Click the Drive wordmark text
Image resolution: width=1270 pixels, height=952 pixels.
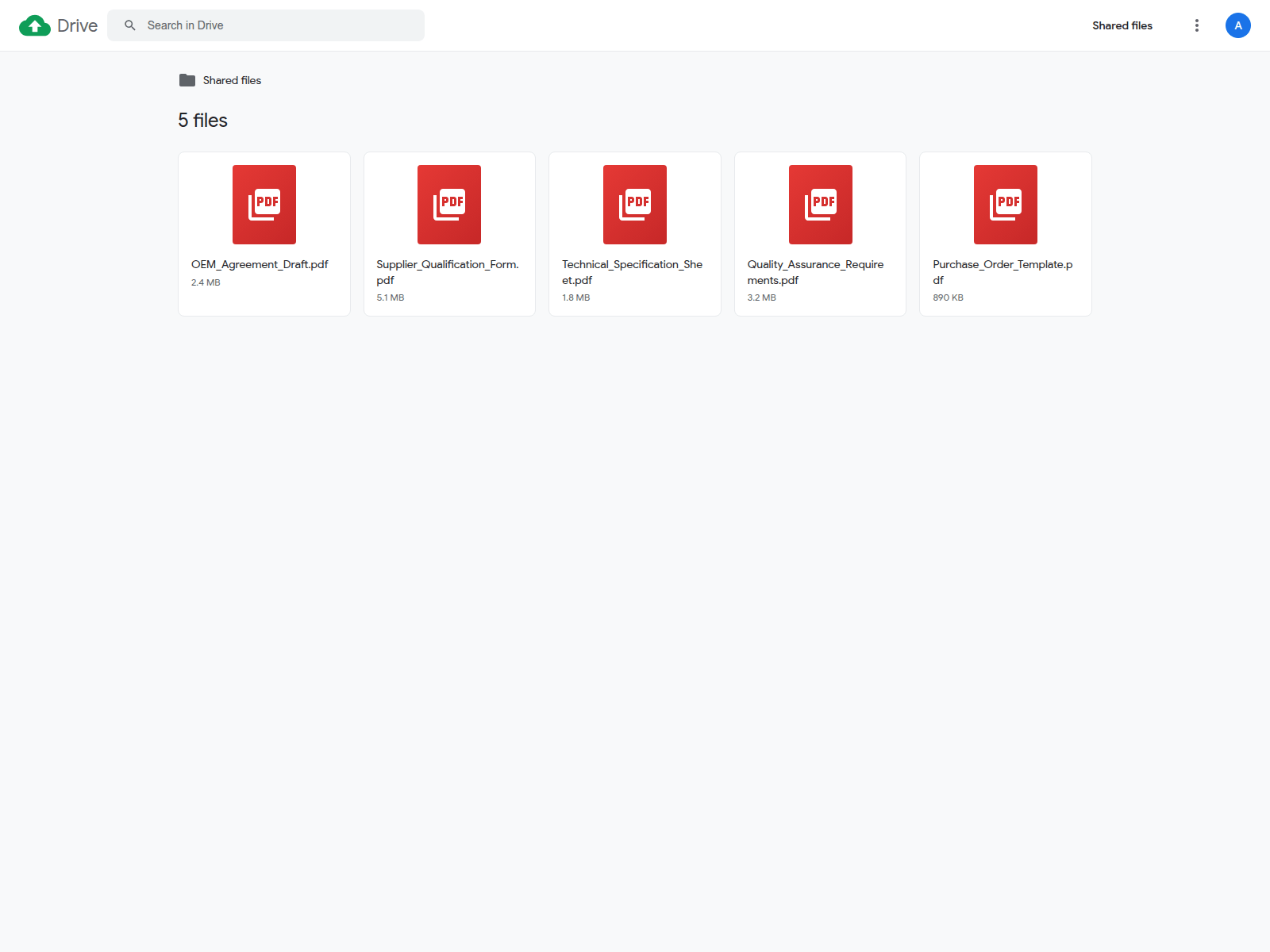point(77,25)
